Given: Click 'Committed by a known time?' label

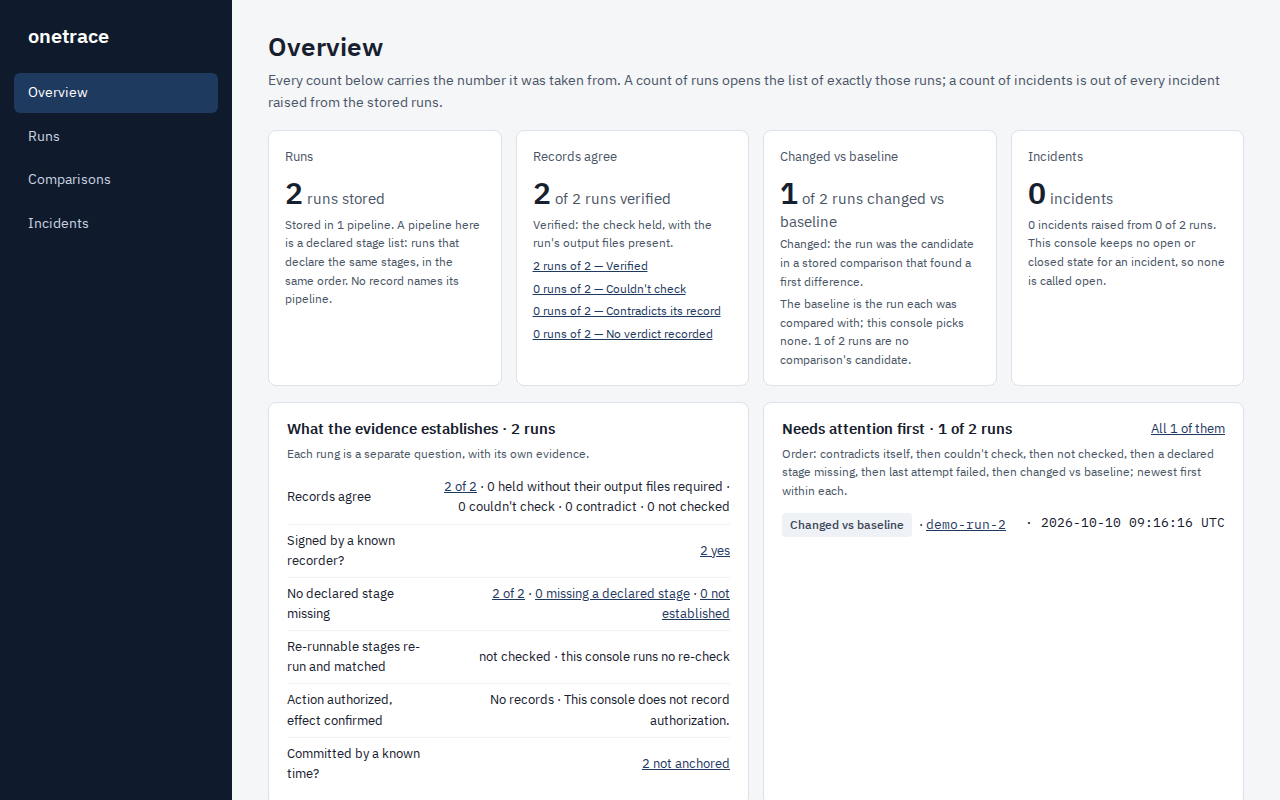Looking at the screenshot, I should [x=354, y=764].
